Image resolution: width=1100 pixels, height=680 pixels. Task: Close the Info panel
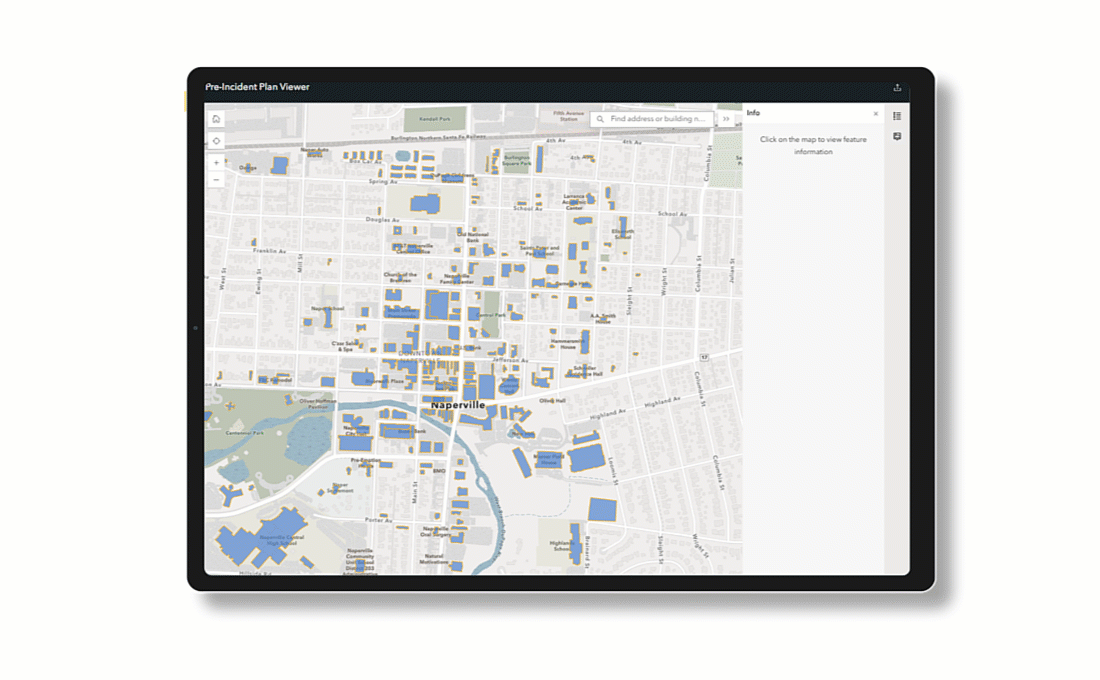[x=876, y=114]
